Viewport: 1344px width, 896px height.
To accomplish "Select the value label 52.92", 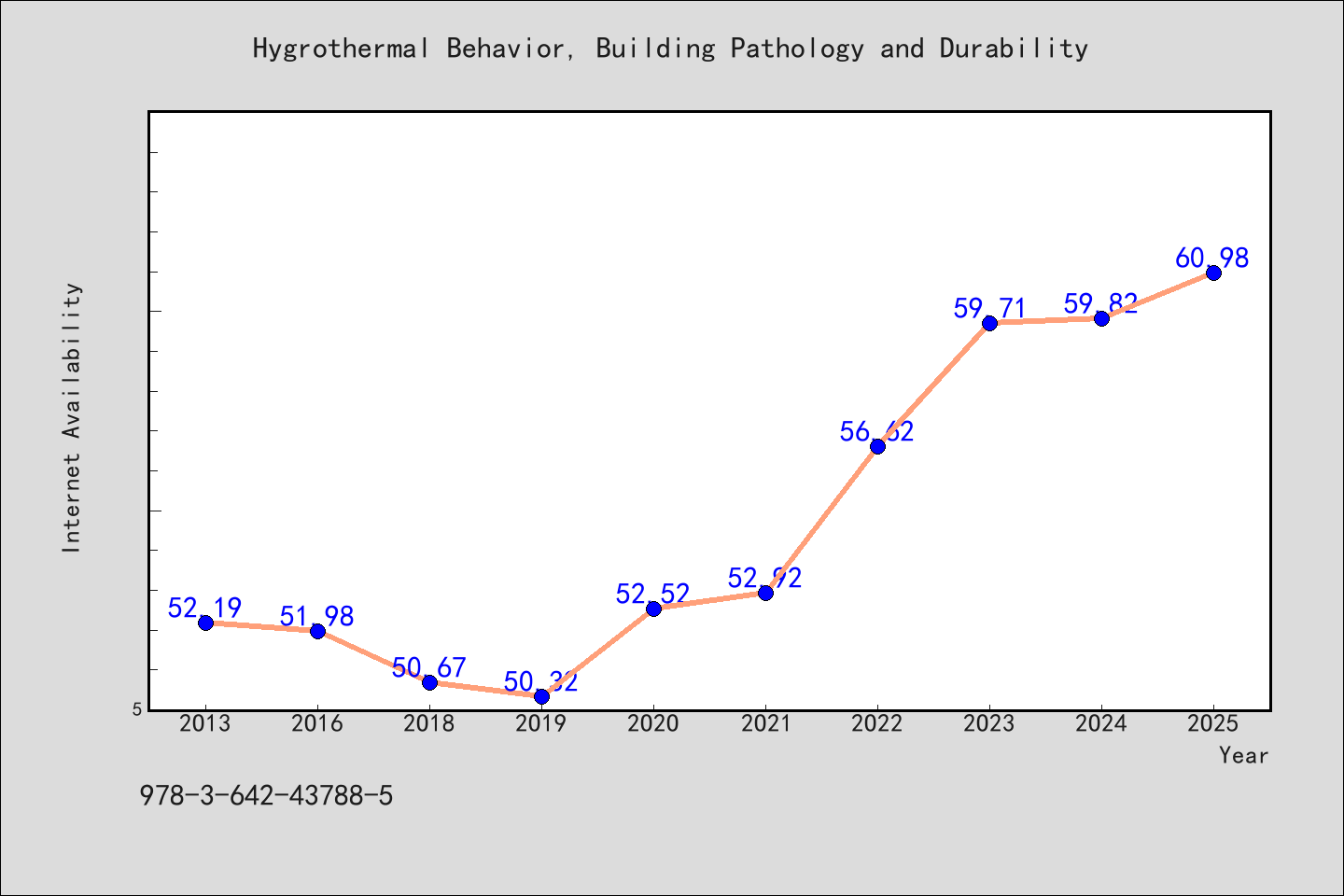I will click(765, 578).
